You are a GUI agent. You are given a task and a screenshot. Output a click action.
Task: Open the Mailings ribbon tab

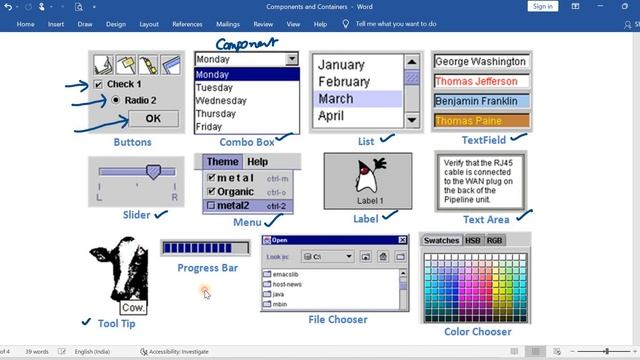(228, 24)
